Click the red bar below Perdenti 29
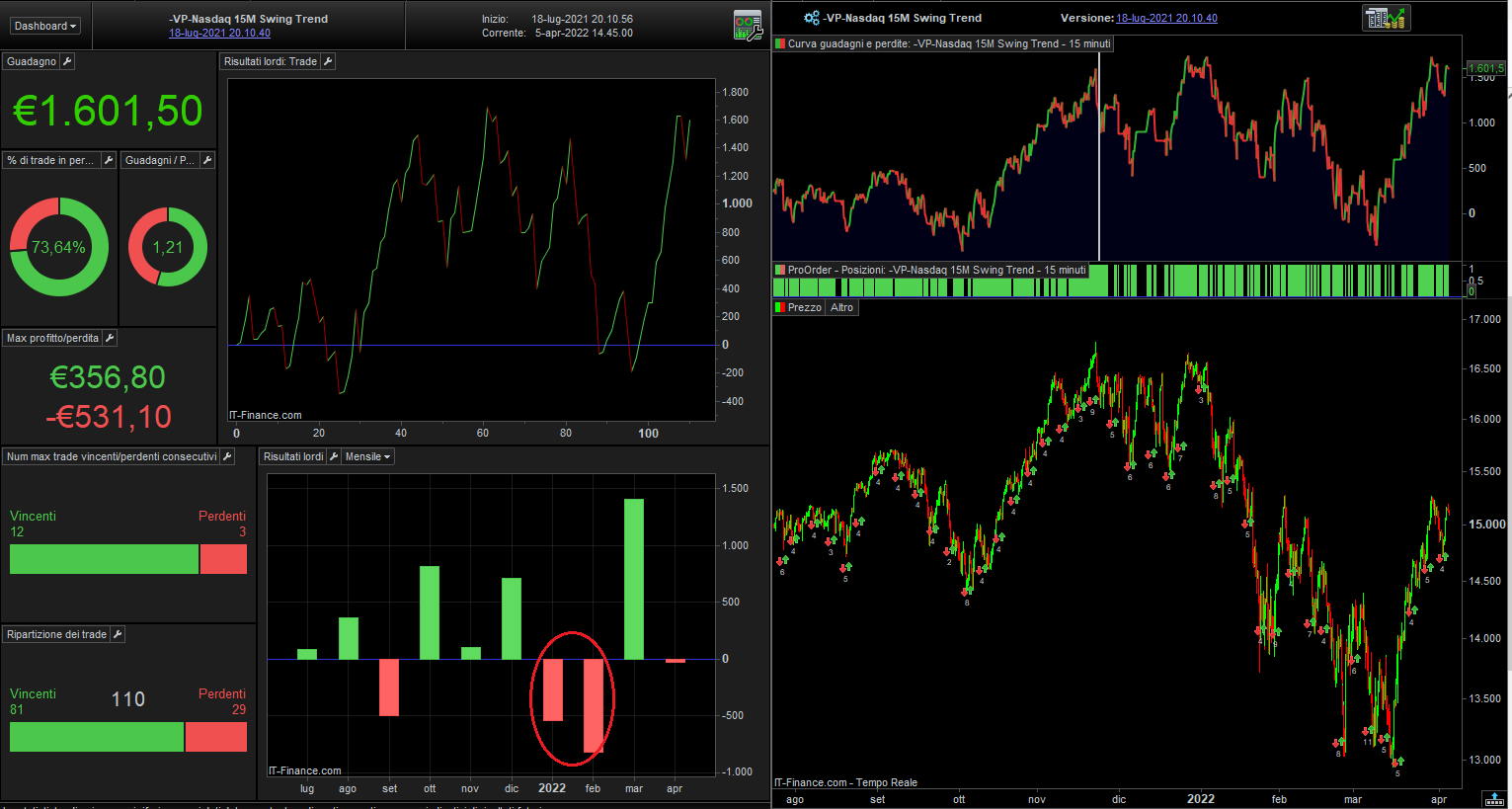 pos(216,737)
